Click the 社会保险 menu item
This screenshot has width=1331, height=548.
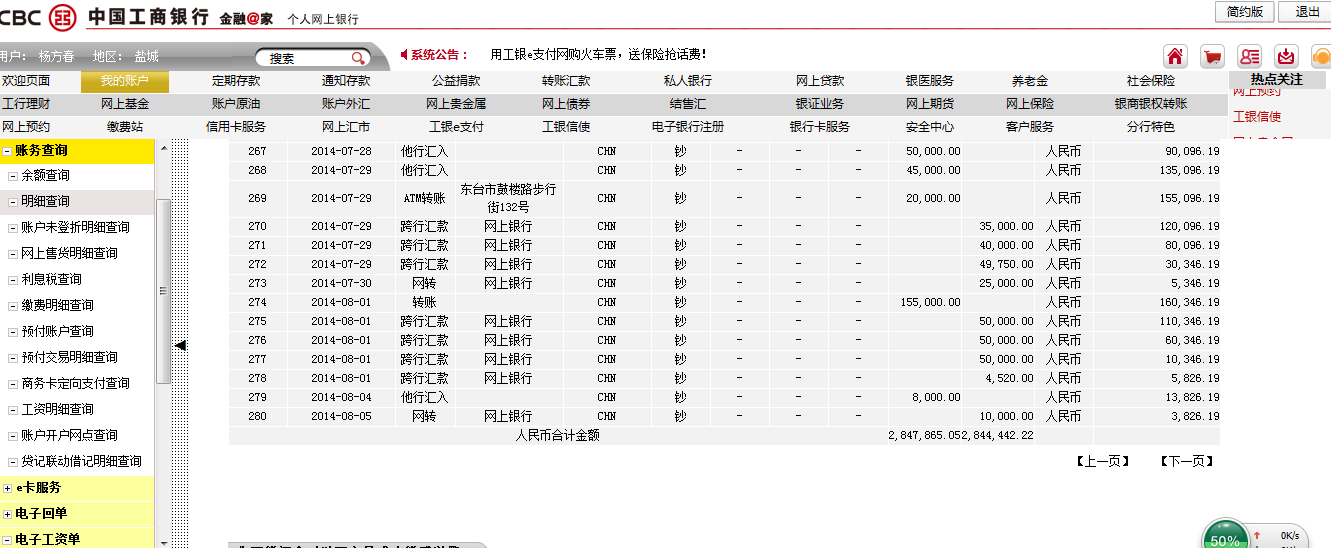click(1151, 81)
